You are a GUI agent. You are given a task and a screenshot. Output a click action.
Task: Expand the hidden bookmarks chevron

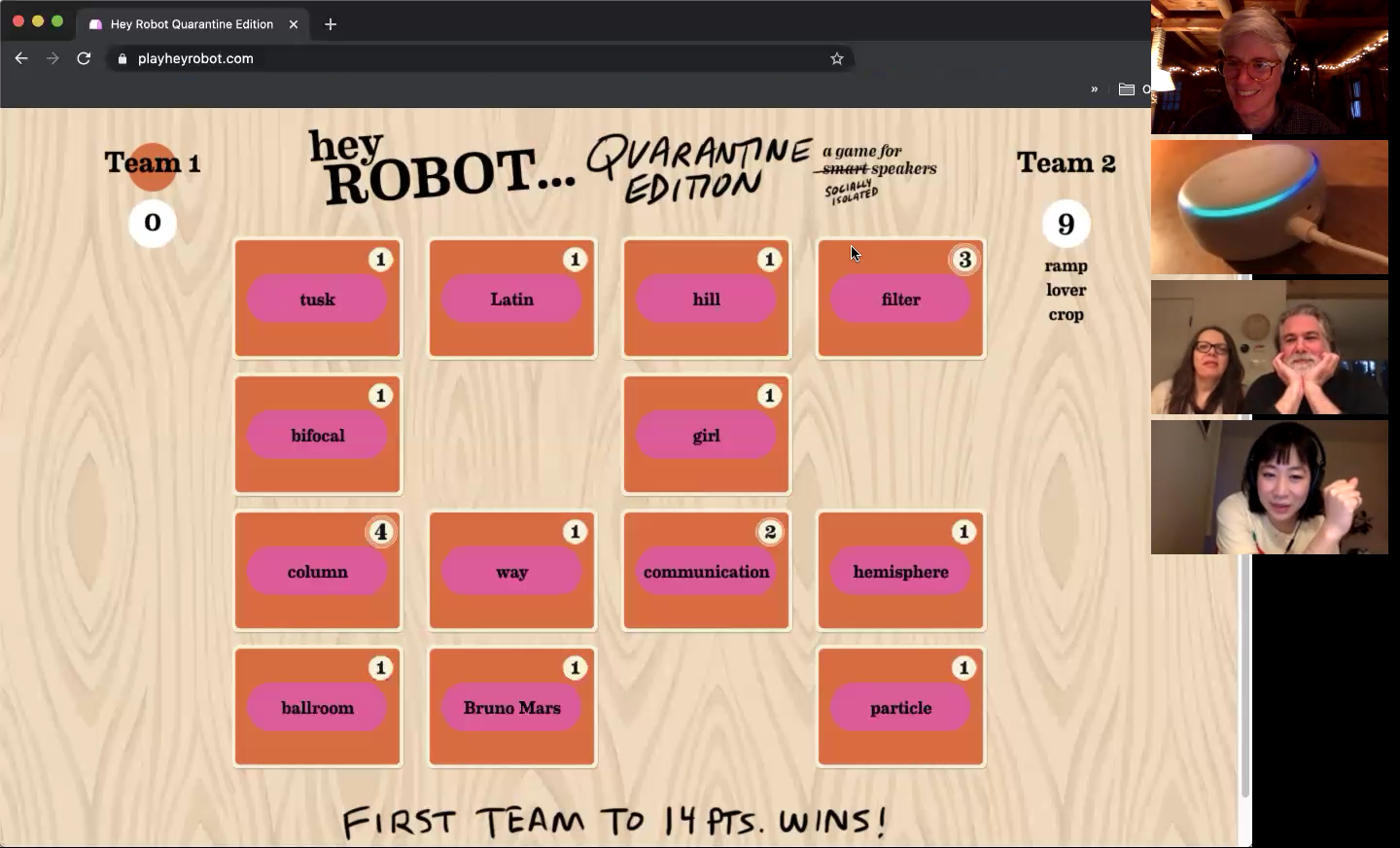[1094, 89]
